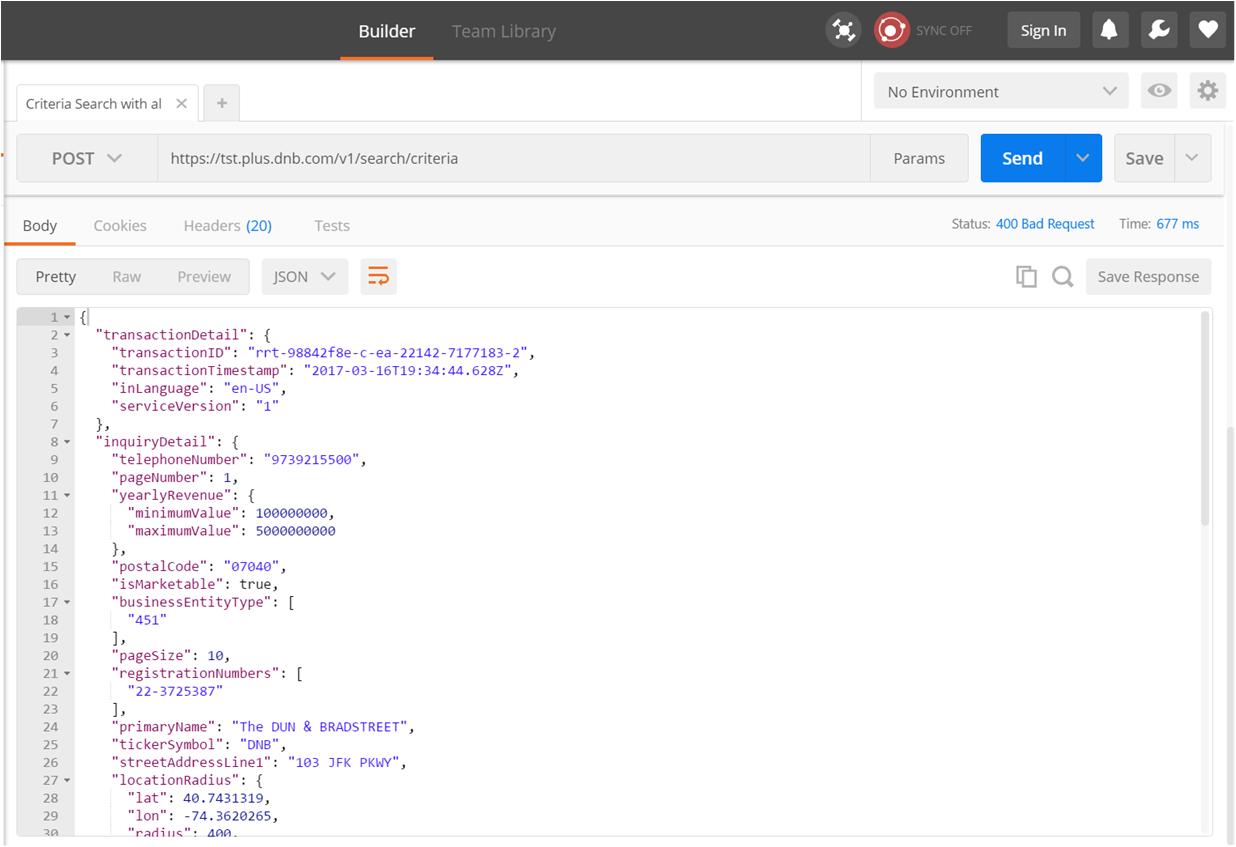Select Criteria Search request tab
This screenshot has width=1236, height=847.
click(94, 103)
